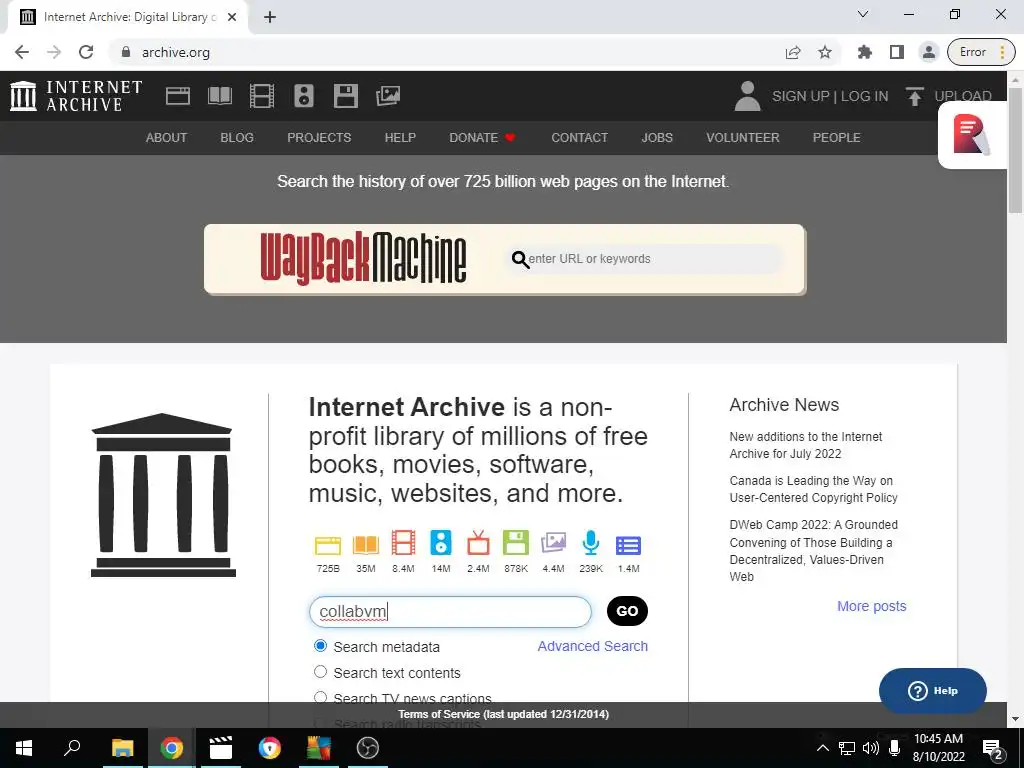Click the collabvm search input field

point(450,611)
